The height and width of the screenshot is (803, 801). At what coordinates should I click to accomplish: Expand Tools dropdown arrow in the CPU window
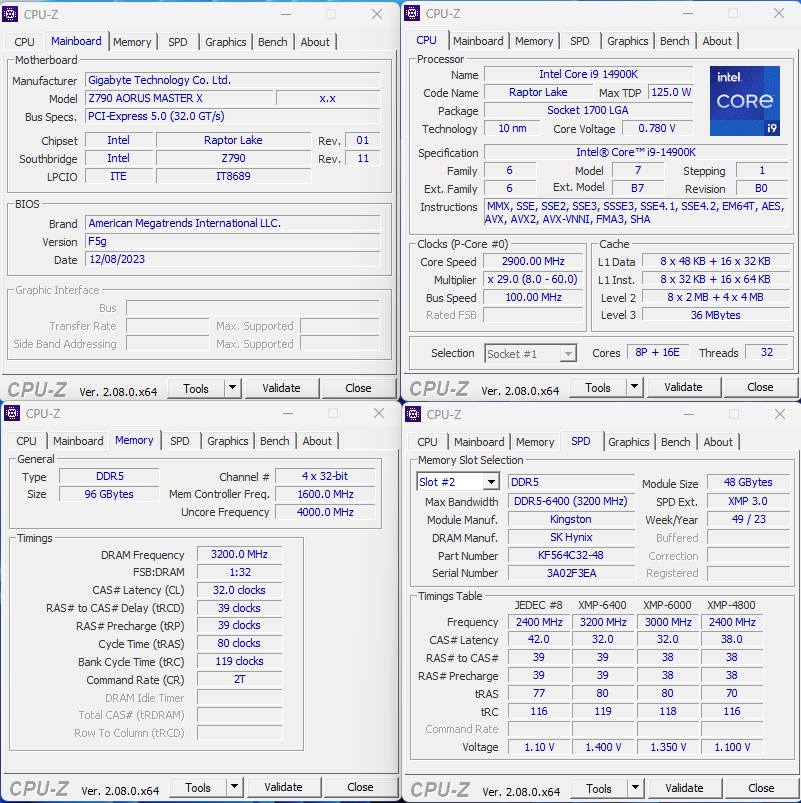pos(635,388)
